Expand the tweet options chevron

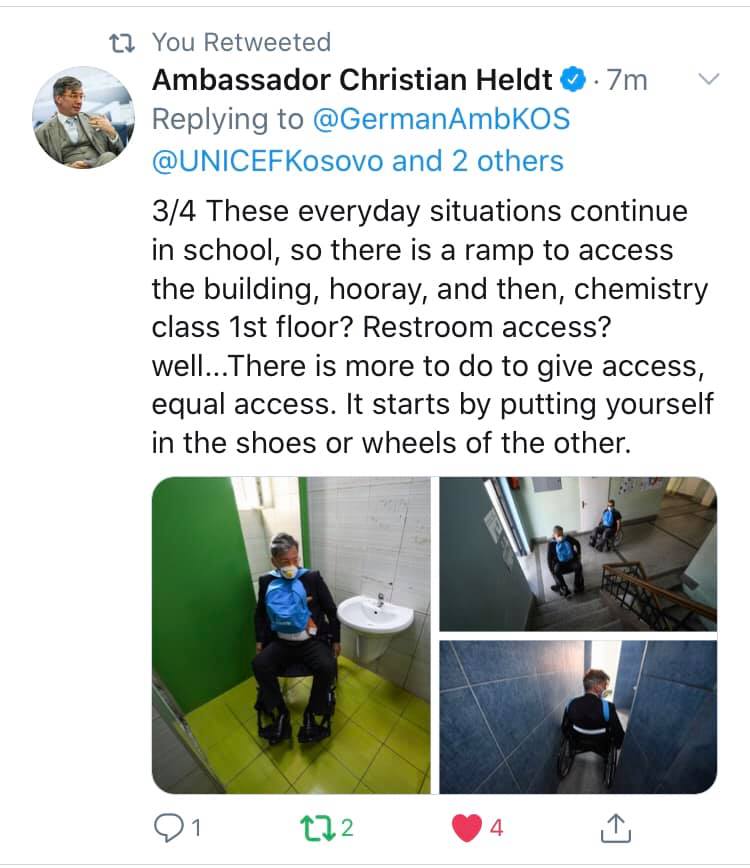pos(708,79)
